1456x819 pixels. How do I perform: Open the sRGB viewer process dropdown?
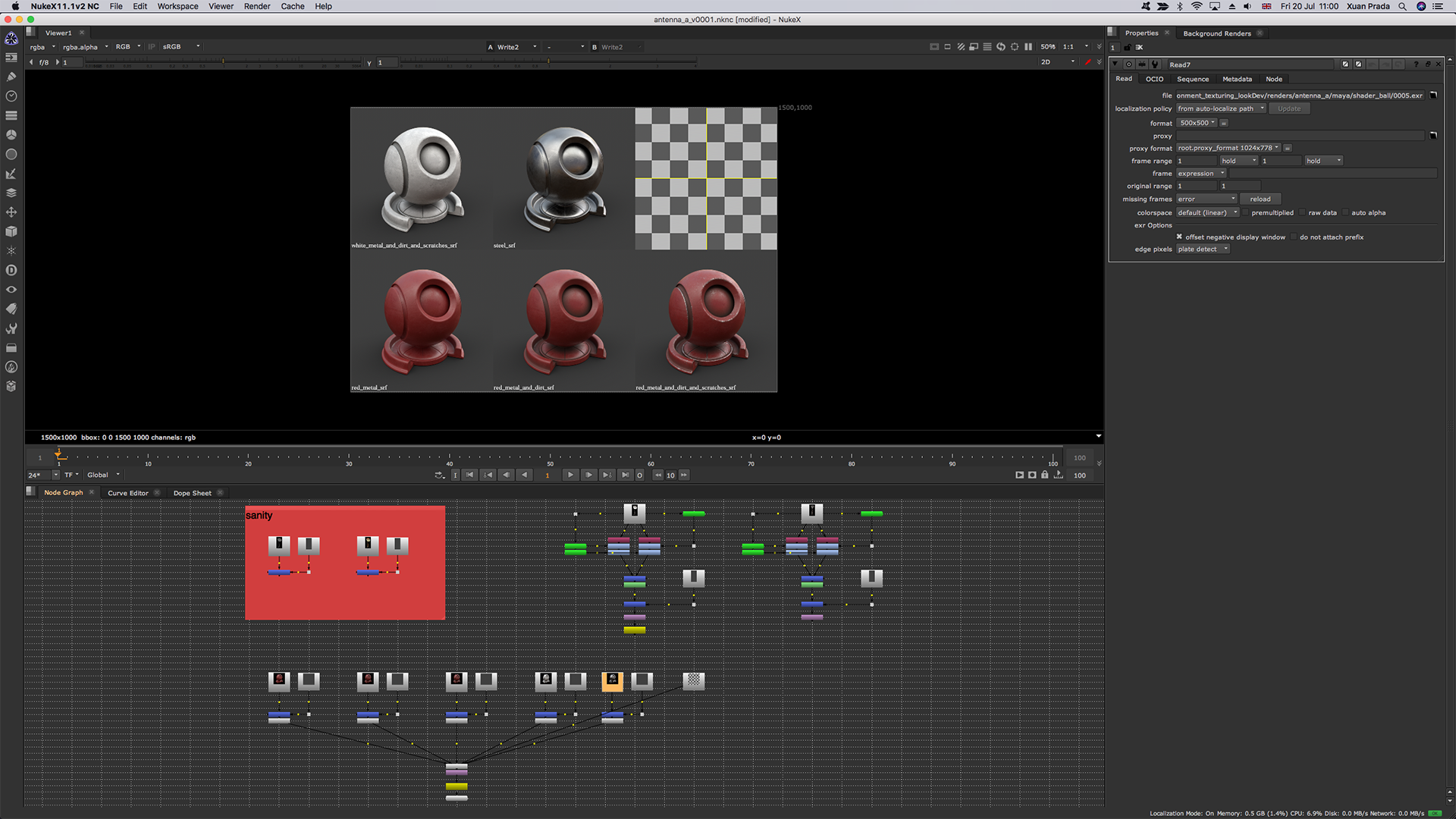pos(180,47)
